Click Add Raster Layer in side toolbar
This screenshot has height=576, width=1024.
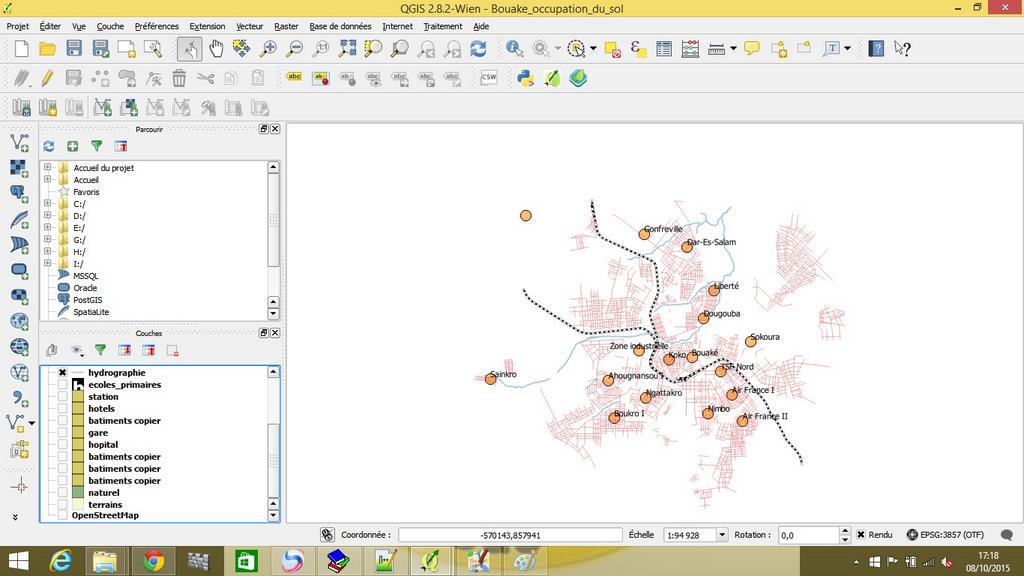click(19, 168)
